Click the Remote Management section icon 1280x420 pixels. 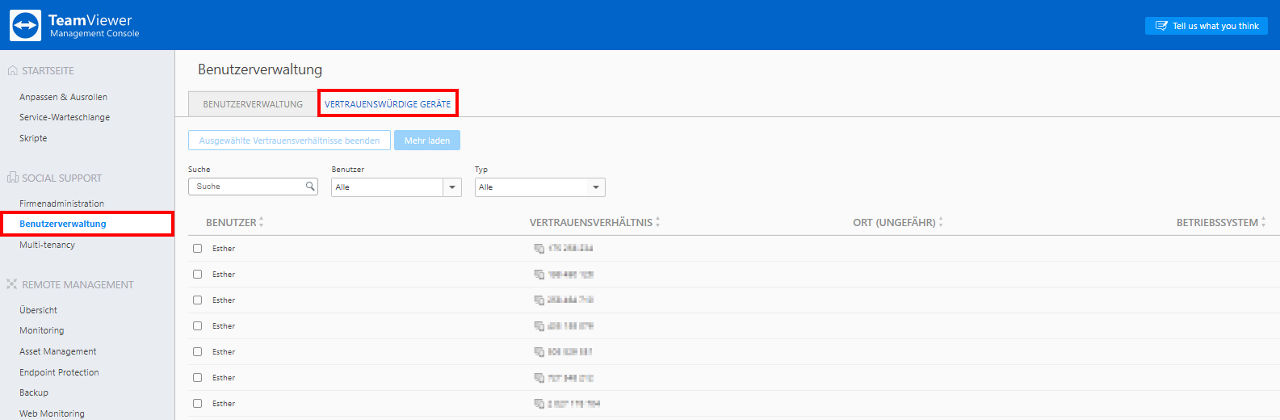pyautogui.click(x=12, y=285)
